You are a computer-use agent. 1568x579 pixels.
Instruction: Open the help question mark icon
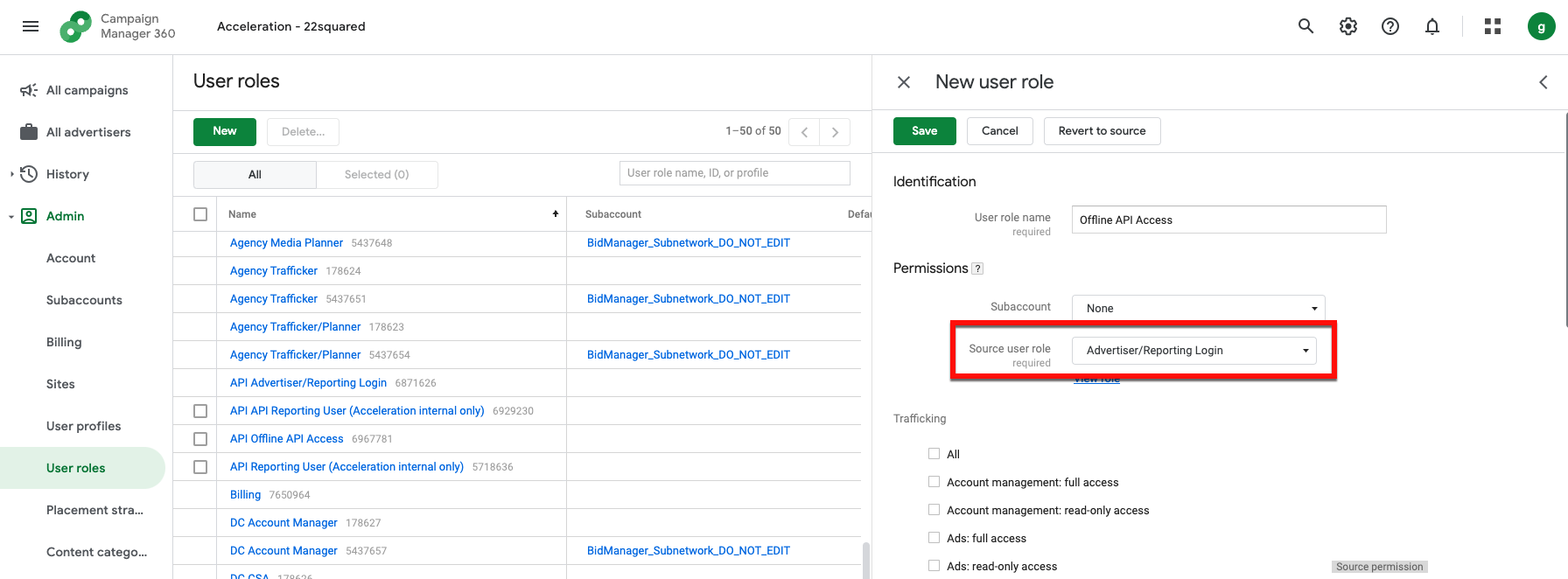(1390, 26)
